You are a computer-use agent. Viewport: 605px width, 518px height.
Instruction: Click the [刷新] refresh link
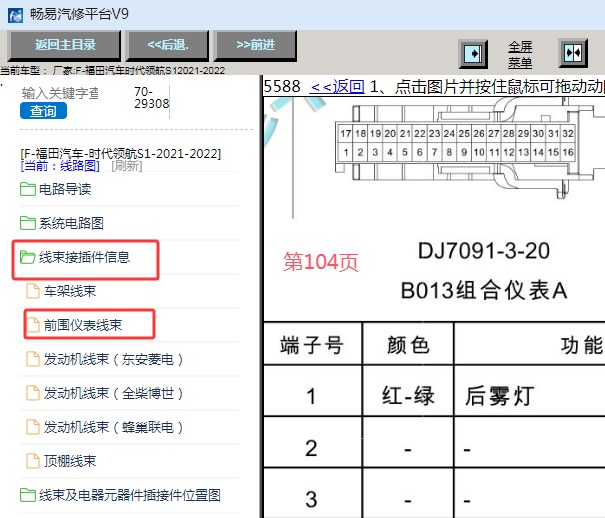[x=127, y=166]
